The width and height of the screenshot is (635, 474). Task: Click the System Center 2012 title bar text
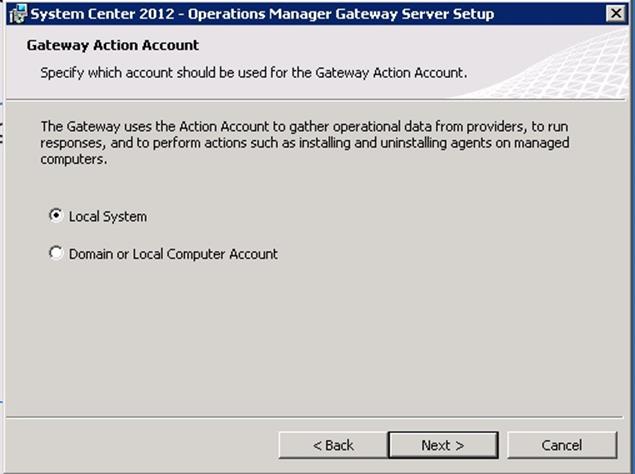262,14
